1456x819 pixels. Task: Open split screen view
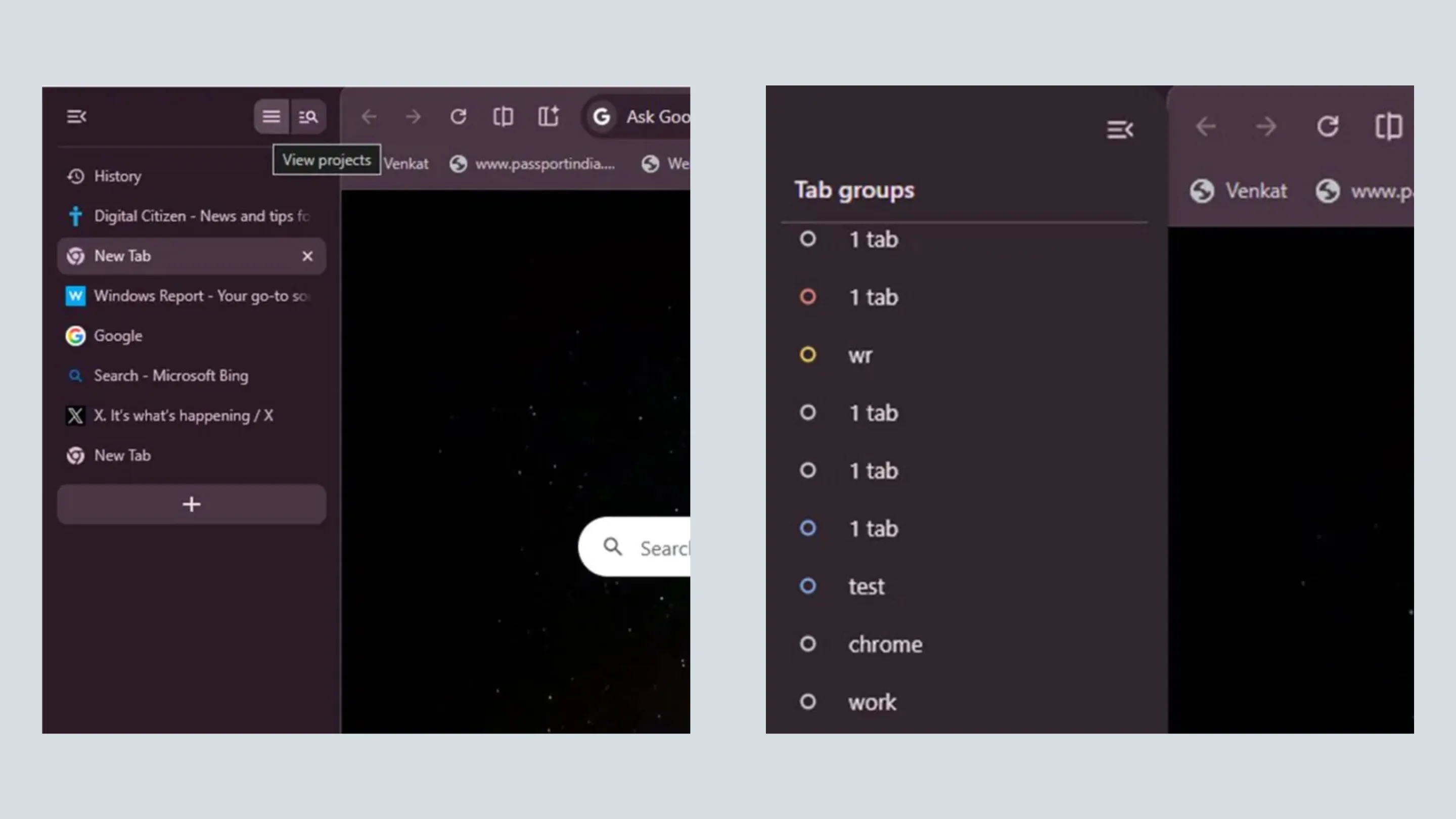pos(503,116)
